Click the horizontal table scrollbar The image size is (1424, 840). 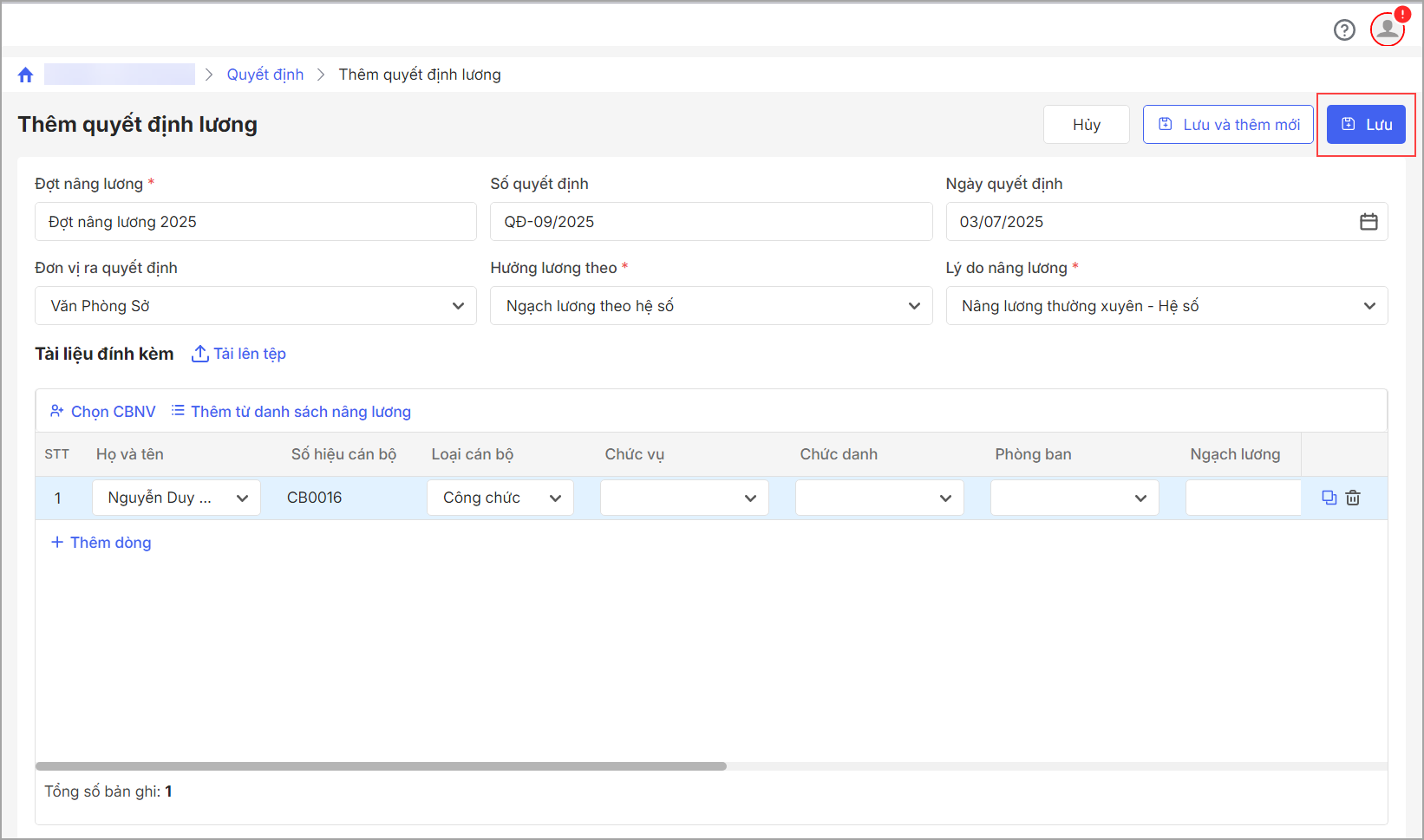[x=381, y=766]
